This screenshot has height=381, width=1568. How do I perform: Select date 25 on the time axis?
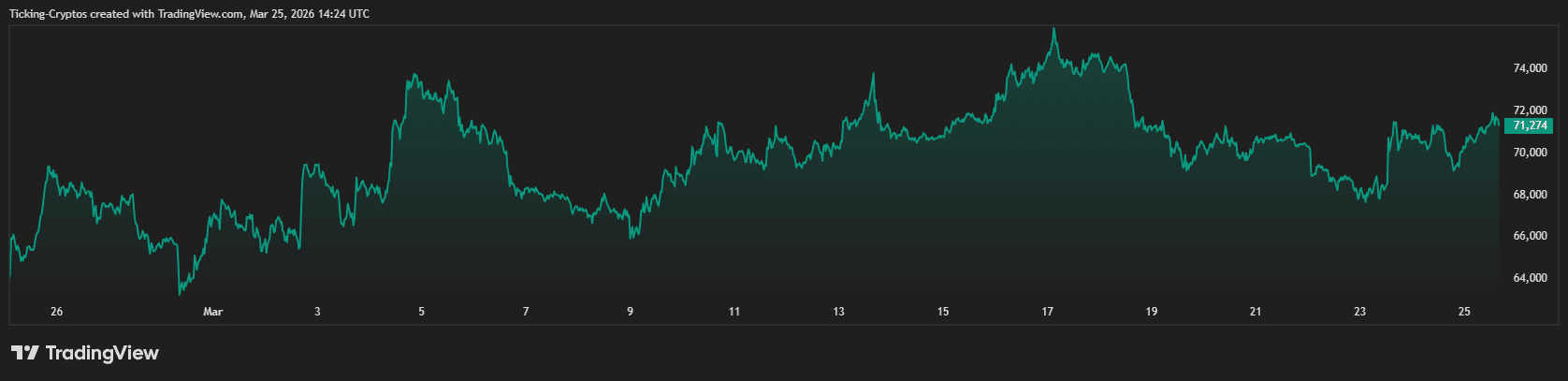click(1464, 312)
